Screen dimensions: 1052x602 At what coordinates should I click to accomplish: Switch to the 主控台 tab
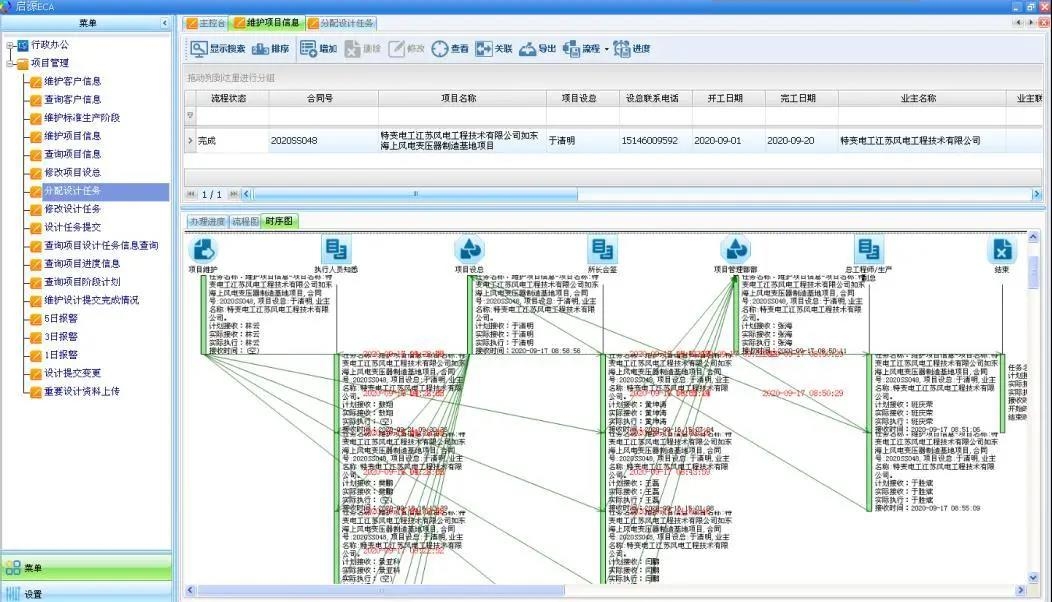point(207,22)
